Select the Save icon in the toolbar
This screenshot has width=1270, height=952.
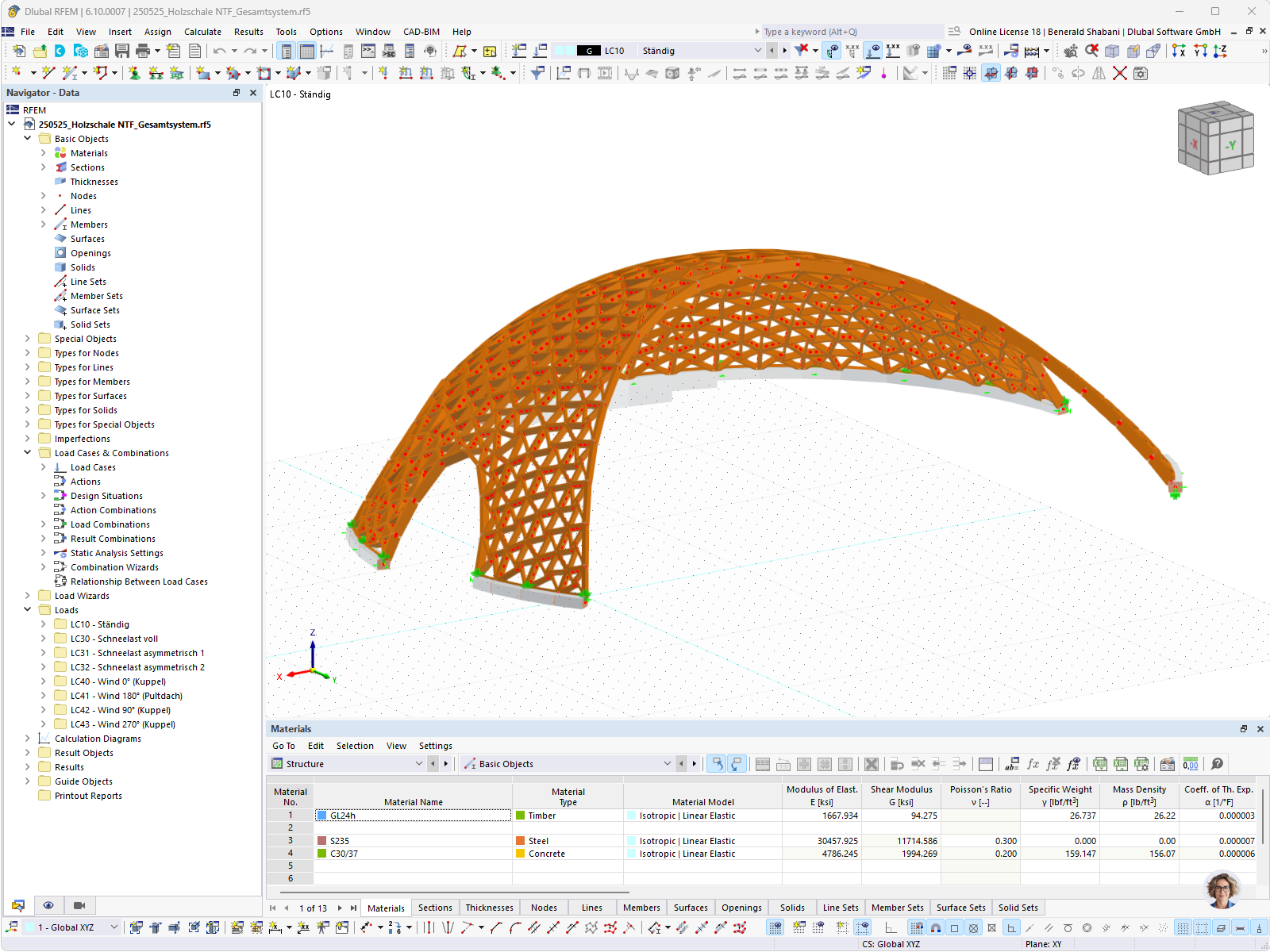click(121, 51)
